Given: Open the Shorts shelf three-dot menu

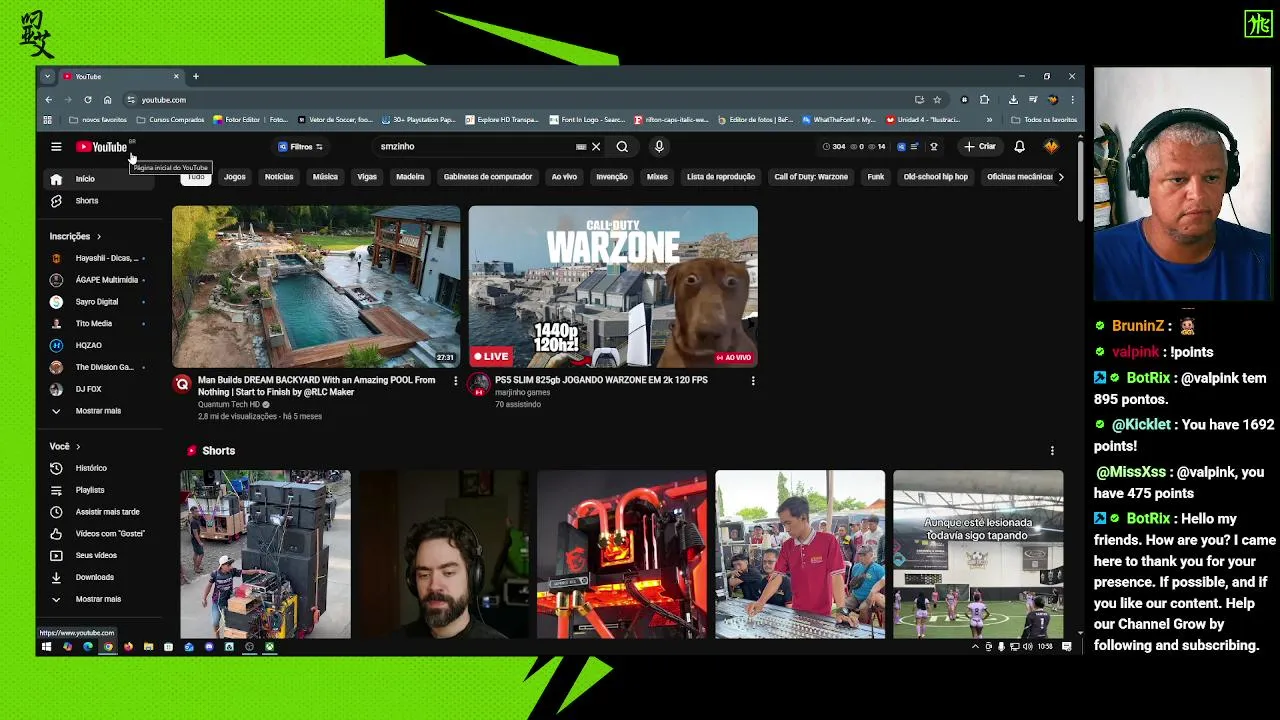Looking at the screenshot, I should click(1052, 451).
